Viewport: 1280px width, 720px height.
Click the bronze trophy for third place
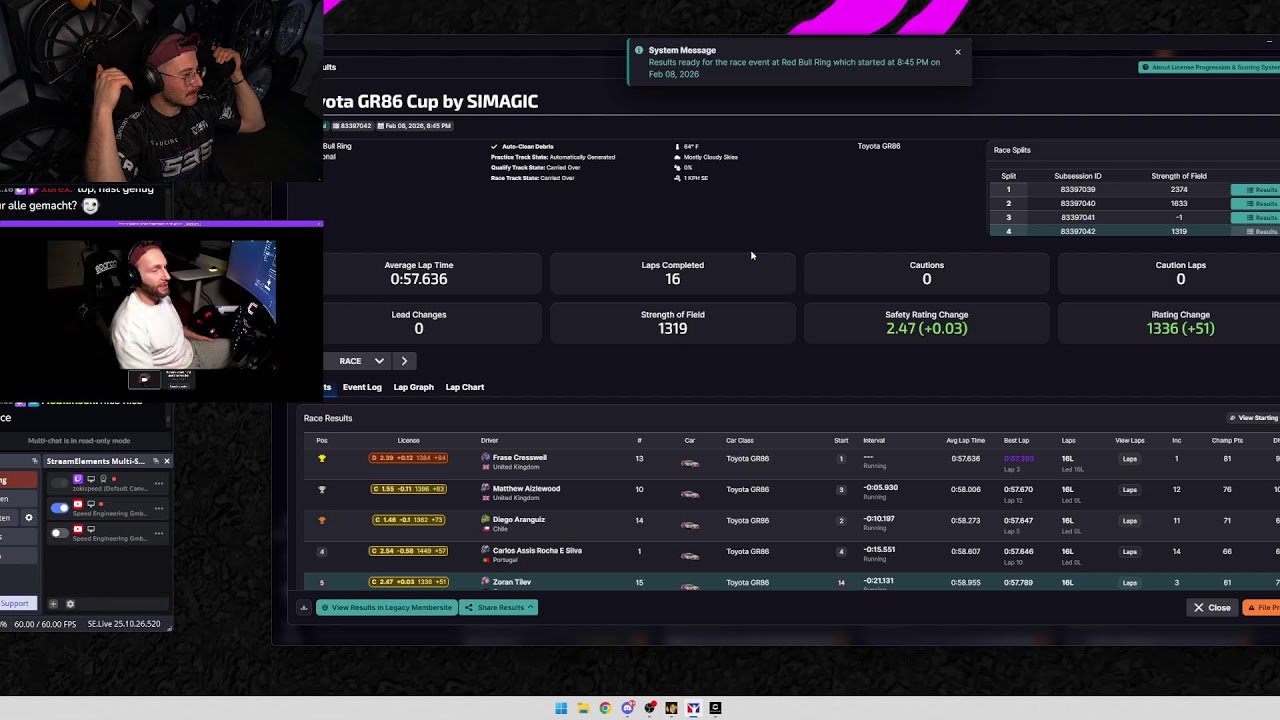pyautogui.click(x=322, y=521)
